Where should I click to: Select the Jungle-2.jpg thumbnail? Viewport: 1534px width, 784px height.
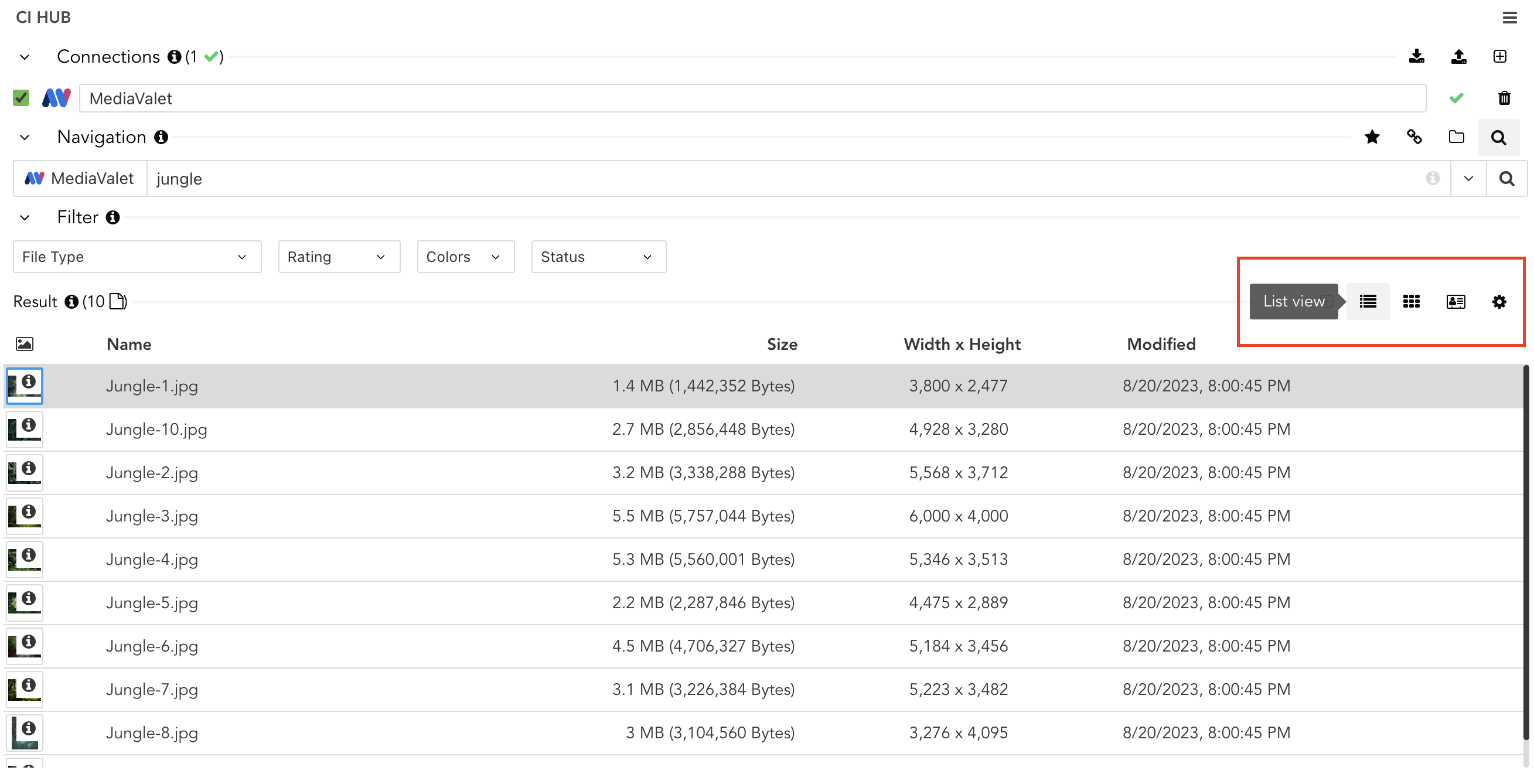pyautogui.click(x=25, y=473)
